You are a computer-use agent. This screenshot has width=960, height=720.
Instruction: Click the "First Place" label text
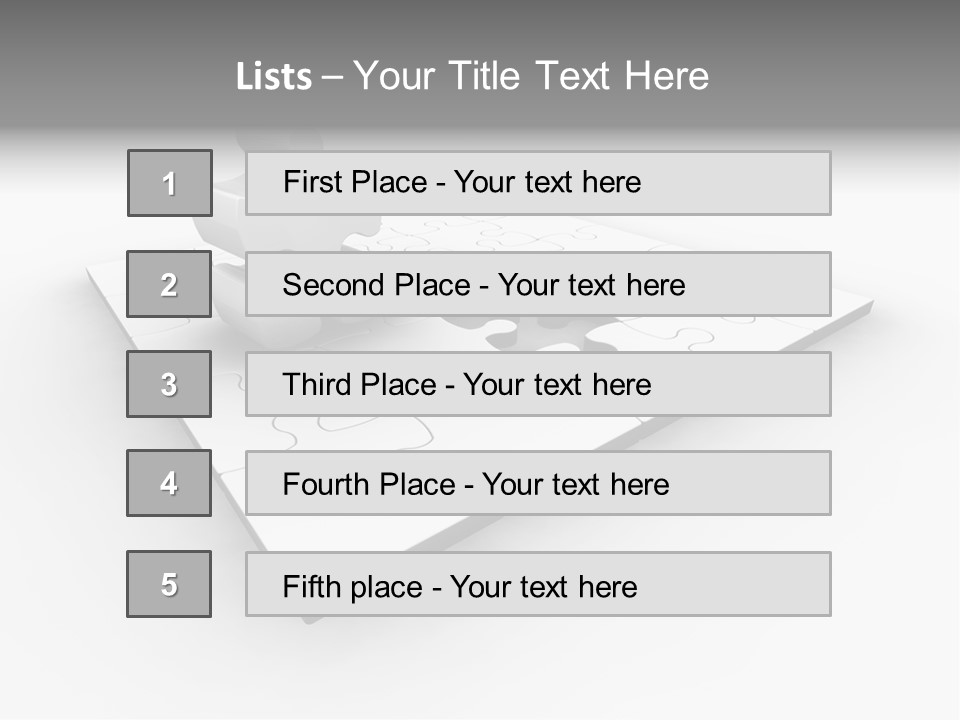[354, 182]
